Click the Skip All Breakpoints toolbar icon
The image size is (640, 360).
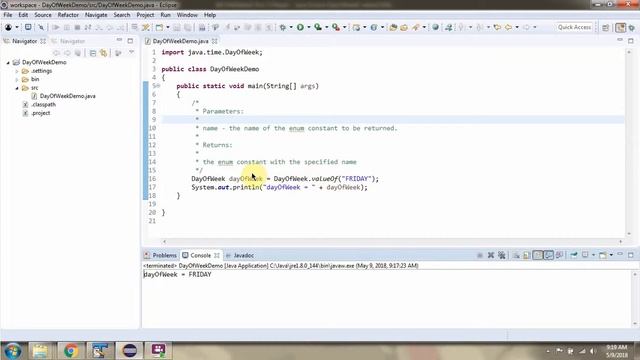(x=41, y=27)
